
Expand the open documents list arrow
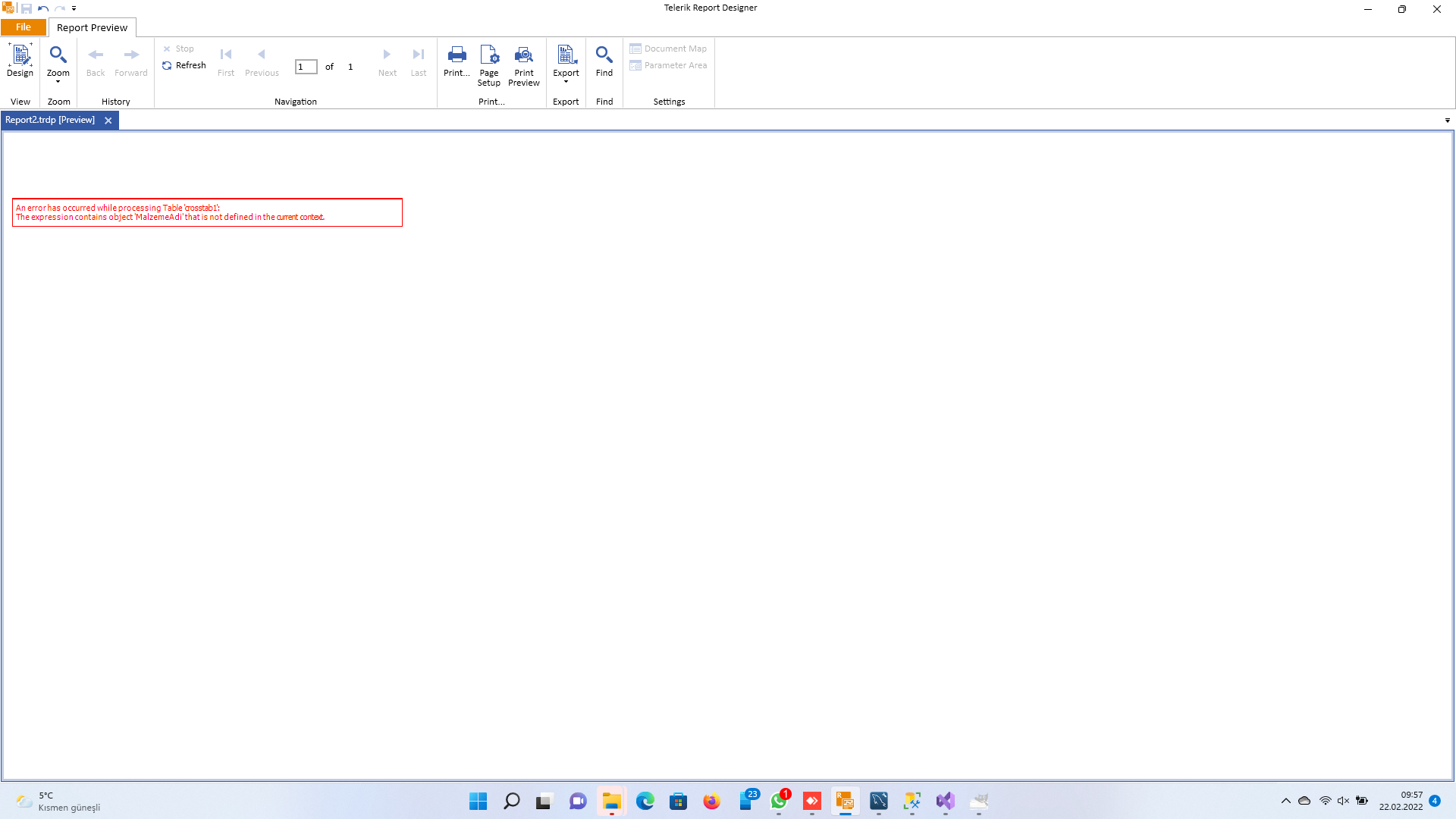[1447, 121]
